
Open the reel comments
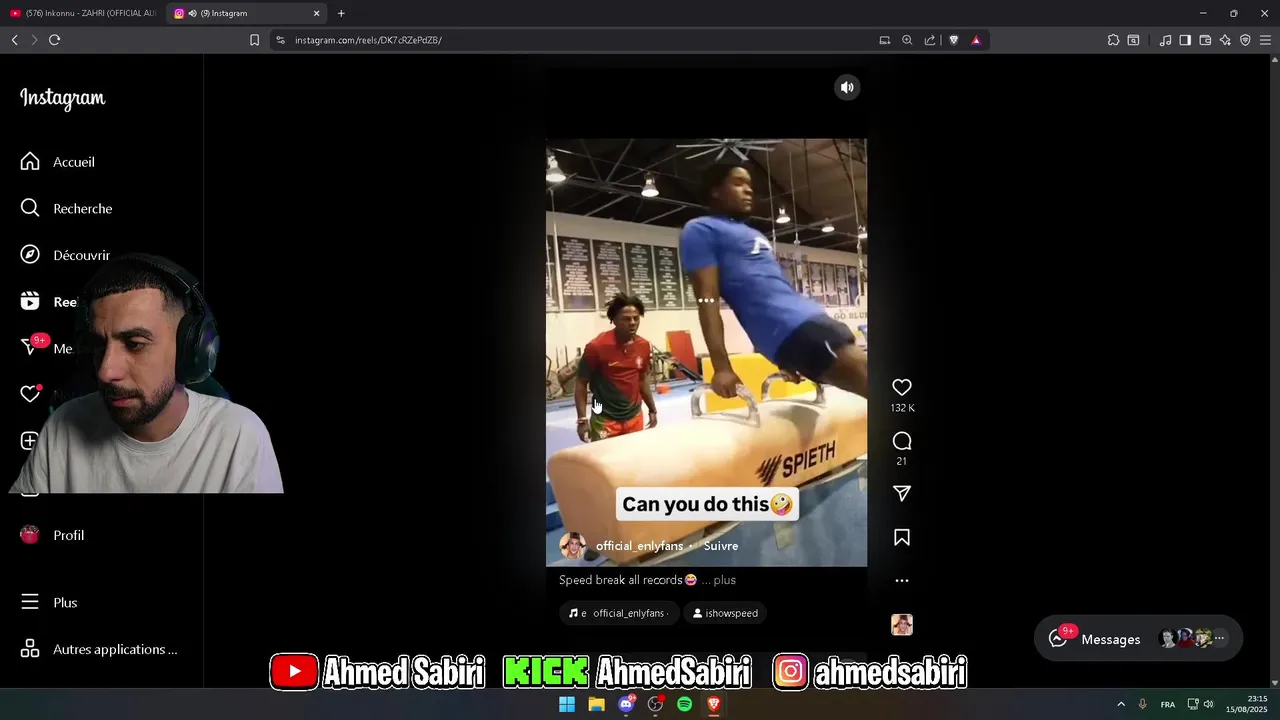902,441
